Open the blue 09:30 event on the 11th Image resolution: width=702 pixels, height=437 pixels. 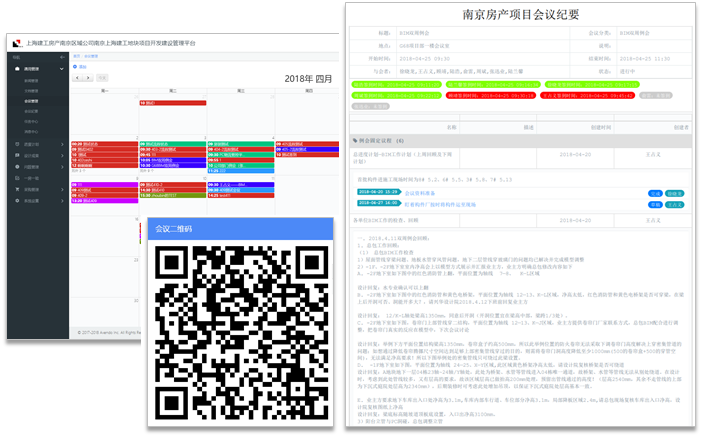click(241, 184)
